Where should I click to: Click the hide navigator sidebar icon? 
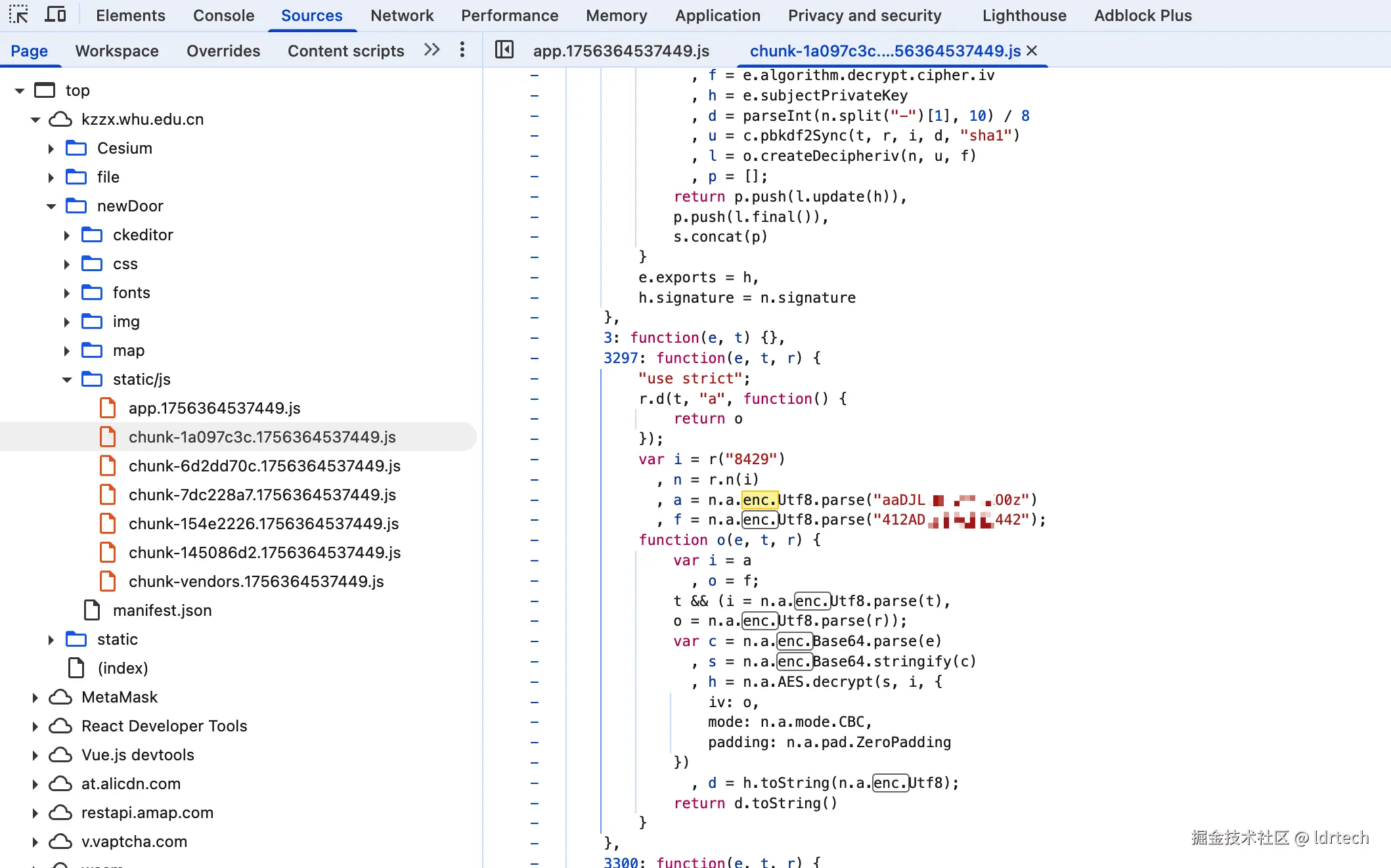coord(504,50)
